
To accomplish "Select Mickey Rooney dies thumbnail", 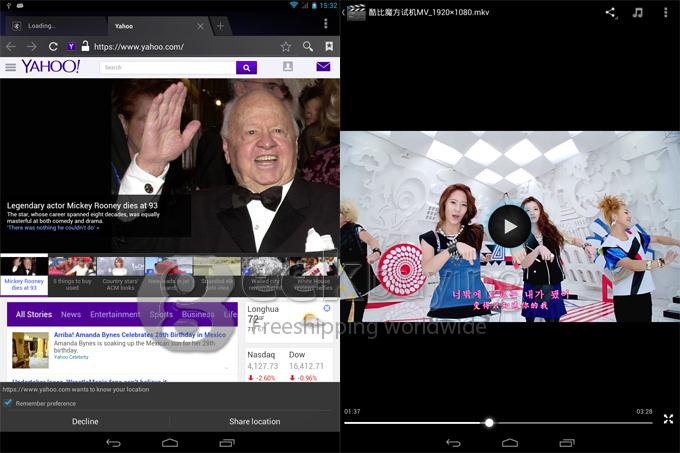I will click(24, 275).
